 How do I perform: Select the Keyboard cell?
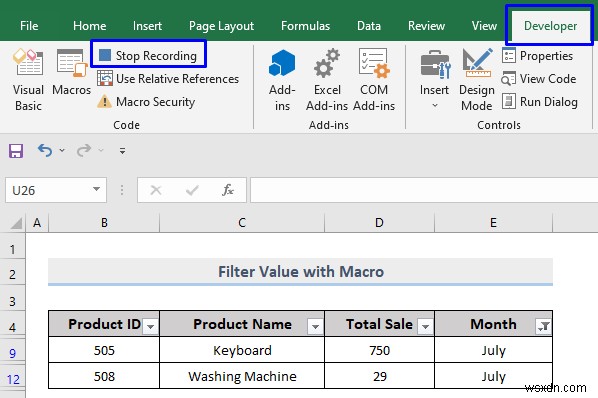coord(242,350)
